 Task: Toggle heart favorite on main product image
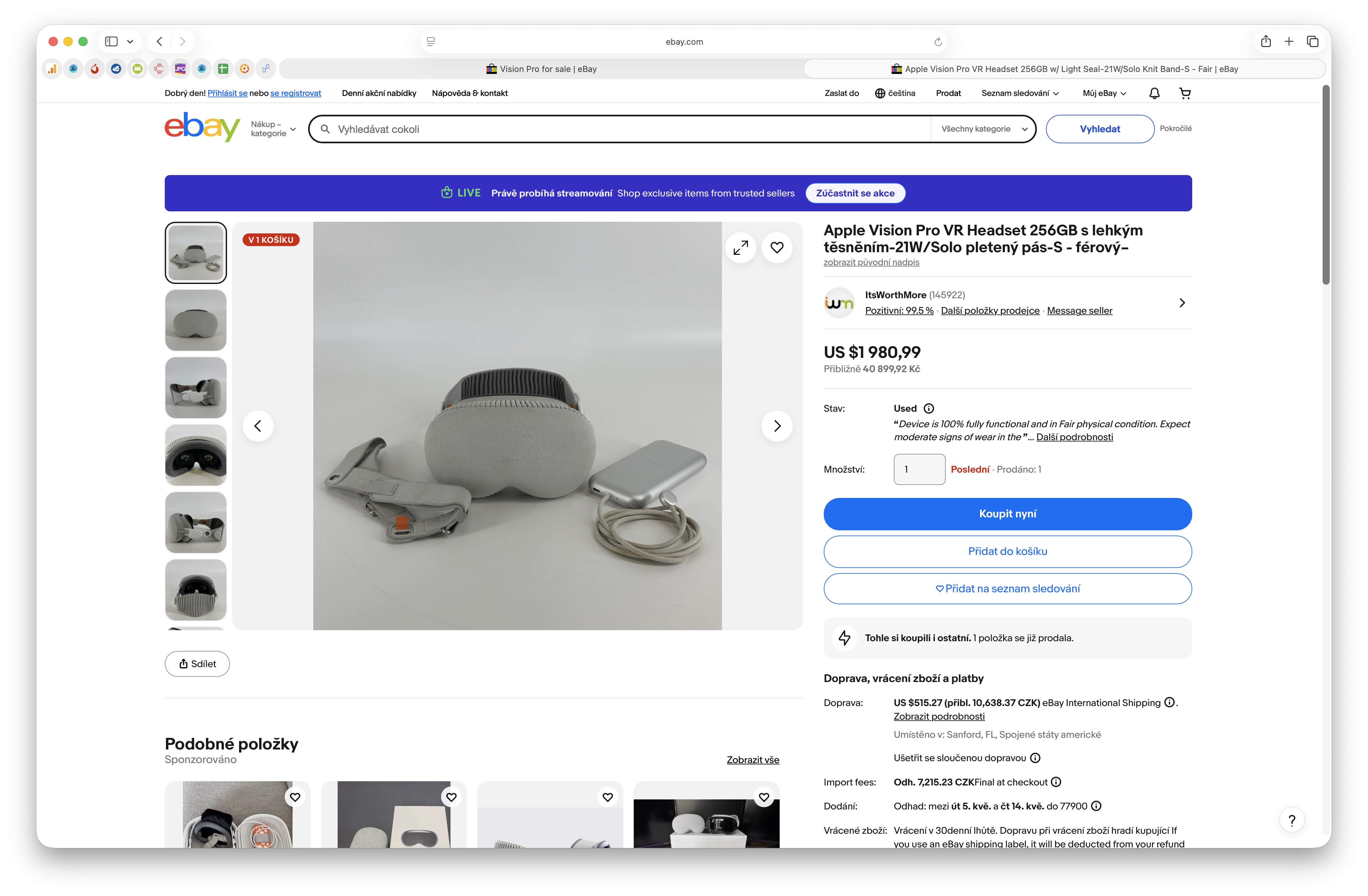[x=776, y=248]
